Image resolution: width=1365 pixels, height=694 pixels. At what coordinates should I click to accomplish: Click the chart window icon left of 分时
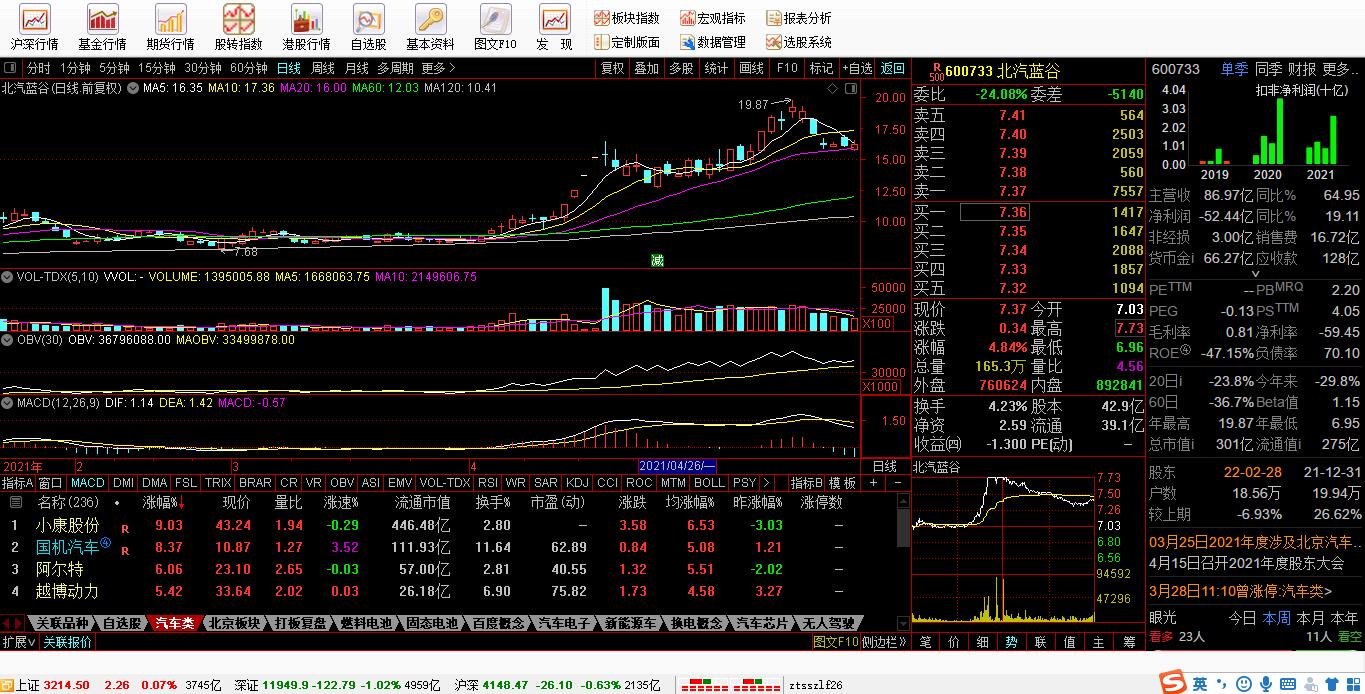pos(10,68)
